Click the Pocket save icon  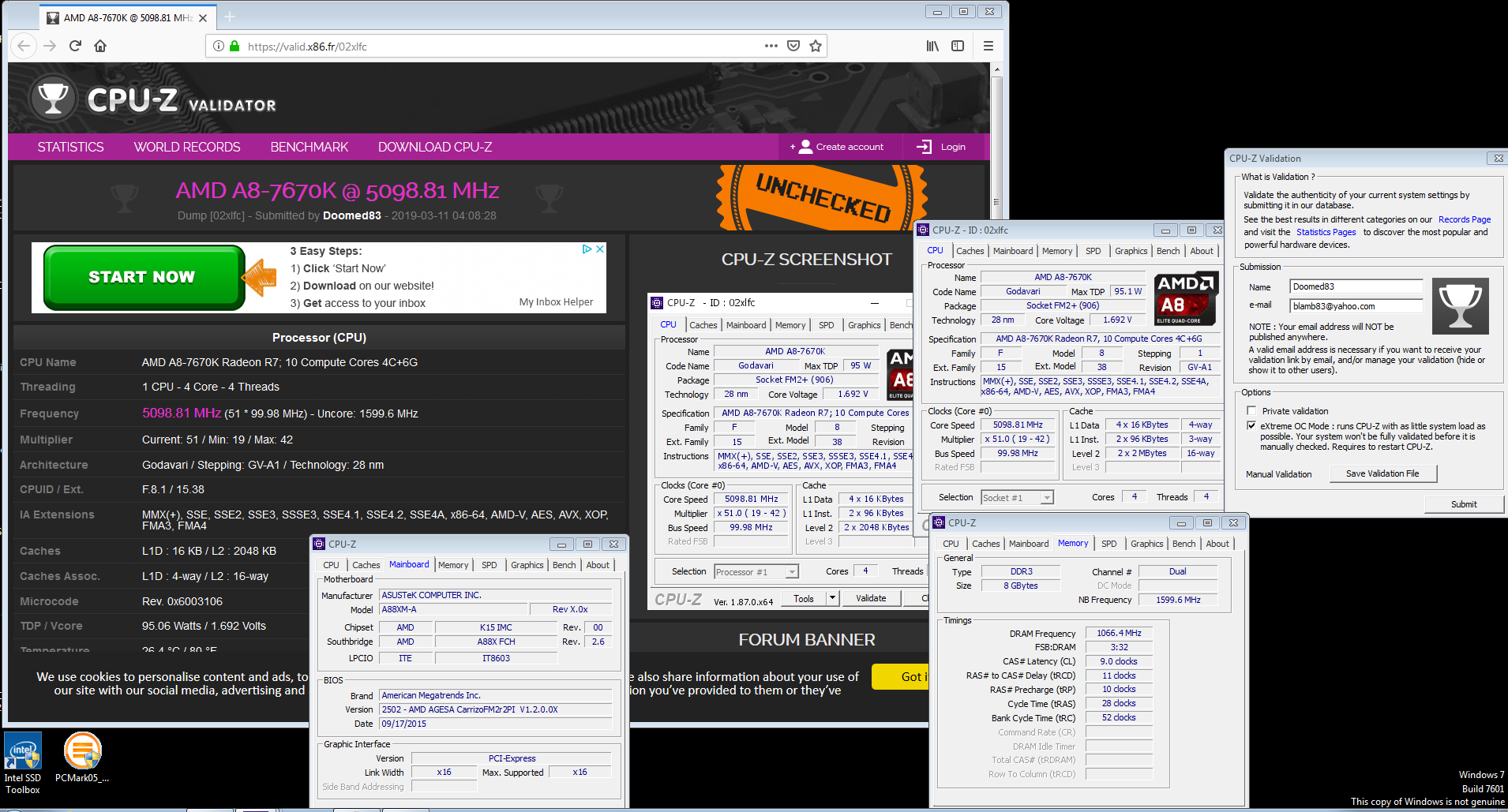click(793, 46)
